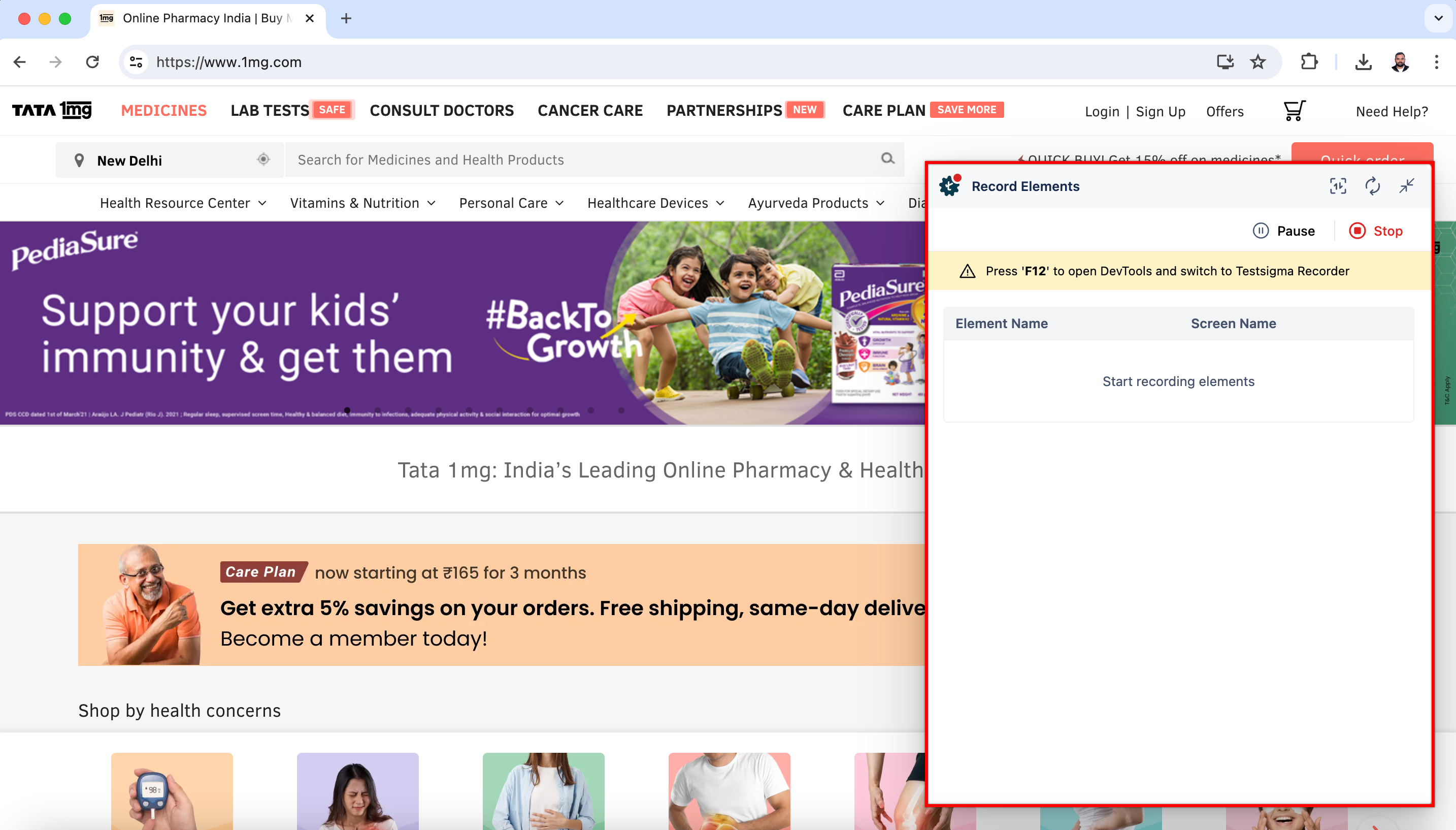Select the last carousel dot on banner
This screenshot has height=830, width=1456.
pos(621,410)
